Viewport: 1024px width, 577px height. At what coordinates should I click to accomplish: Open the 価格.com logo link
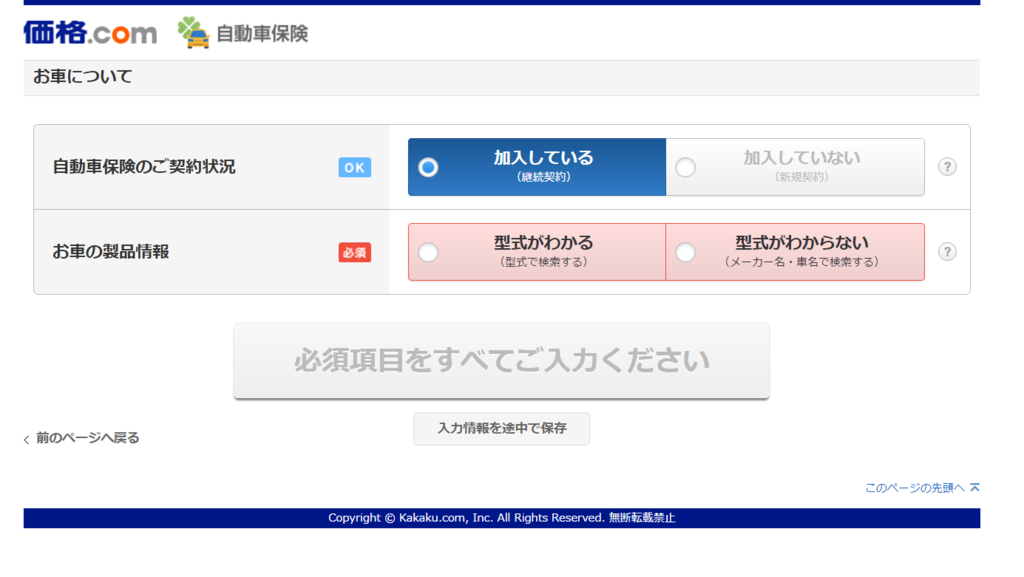(x=90, y=33)
